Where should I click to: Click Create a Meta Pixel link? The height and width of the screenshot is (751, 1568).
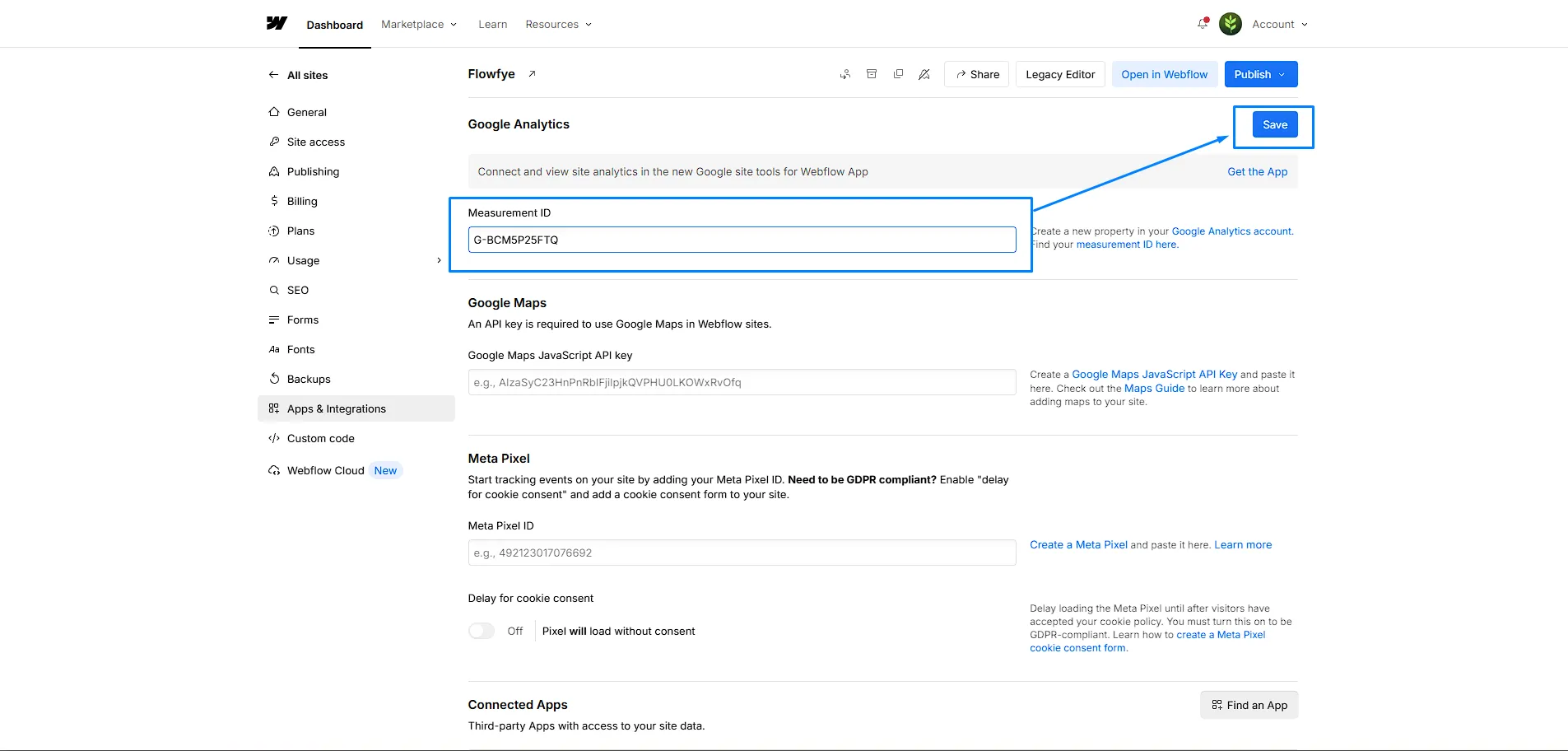[x=1078, y=544]
